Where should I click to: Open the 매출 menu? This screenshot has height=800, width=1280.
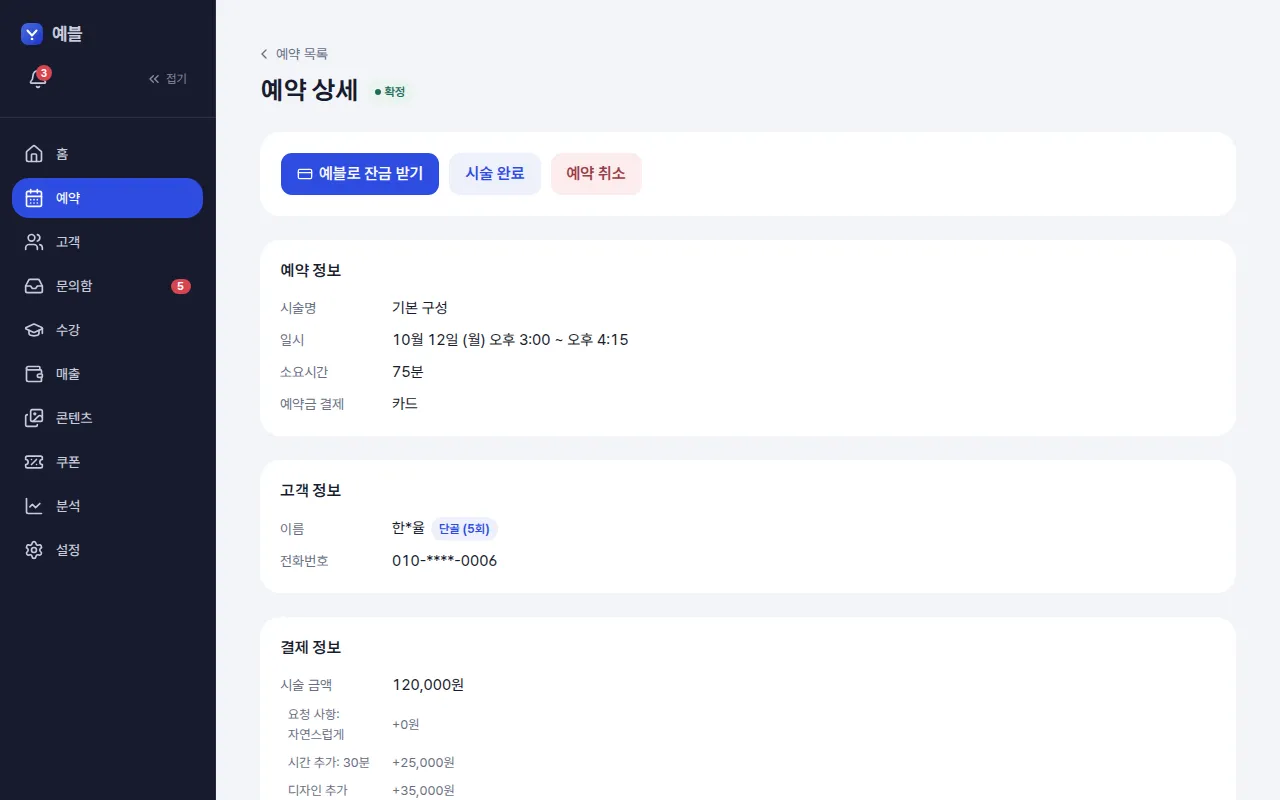point(107,374)
